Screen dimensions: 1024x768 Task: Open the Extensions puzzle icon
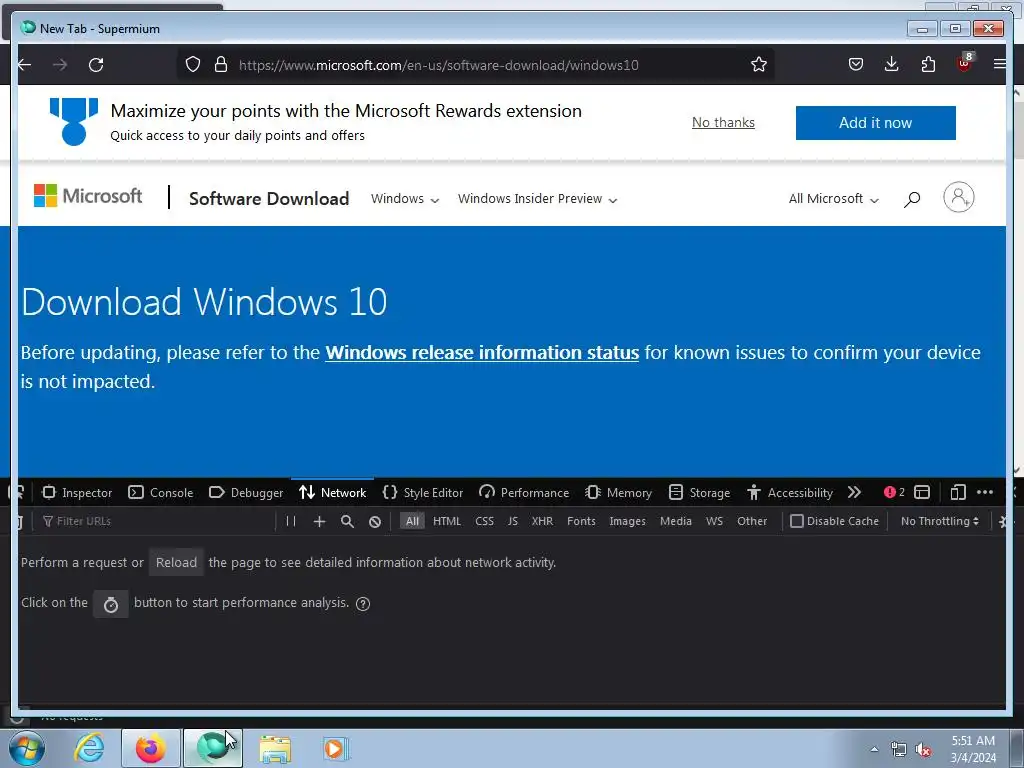click(928, 64)
